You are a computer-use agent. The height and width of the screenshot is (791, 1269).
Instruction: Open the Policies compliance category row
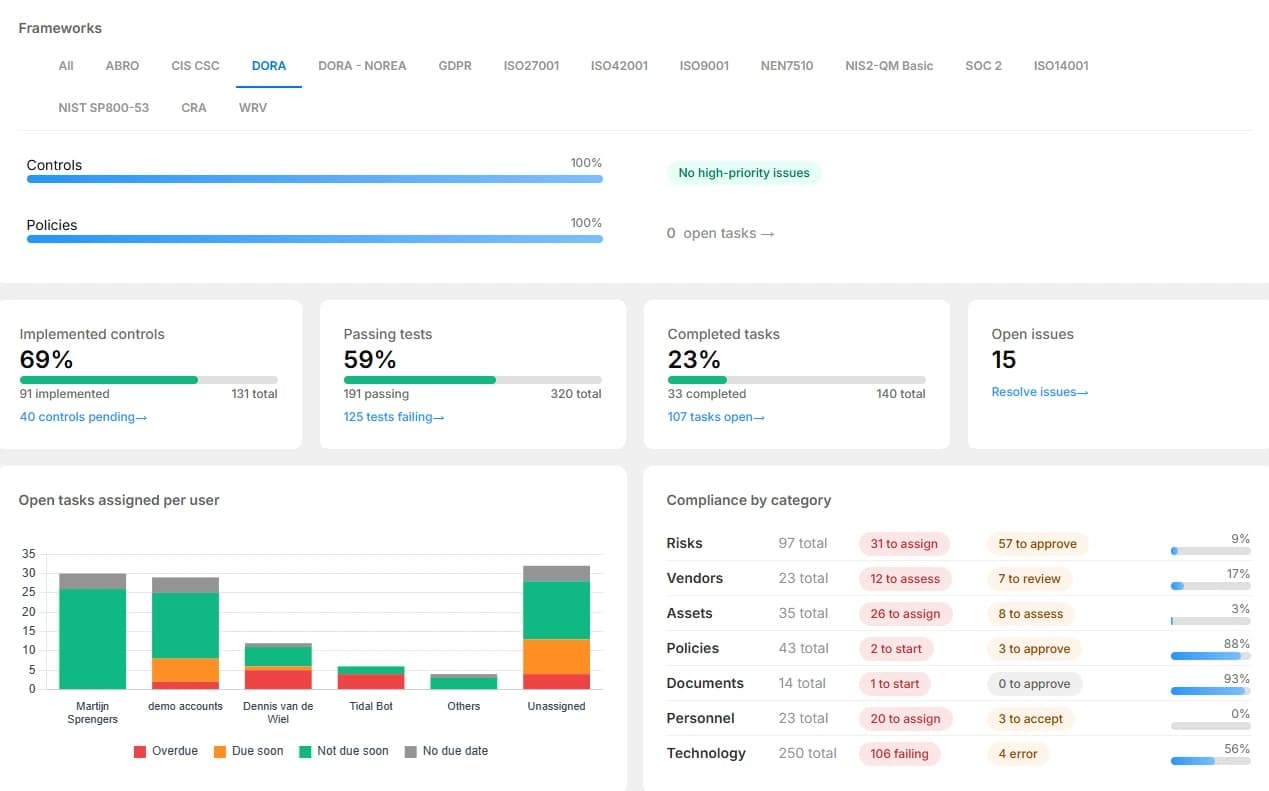pyautogui.click(x=958, y=648)
